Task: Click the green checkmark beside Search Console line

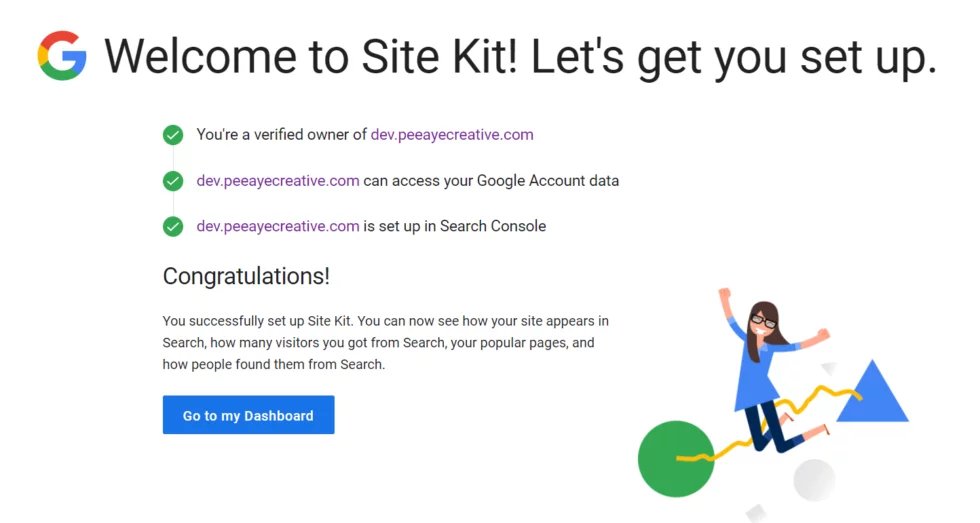Action: point(173,226)
